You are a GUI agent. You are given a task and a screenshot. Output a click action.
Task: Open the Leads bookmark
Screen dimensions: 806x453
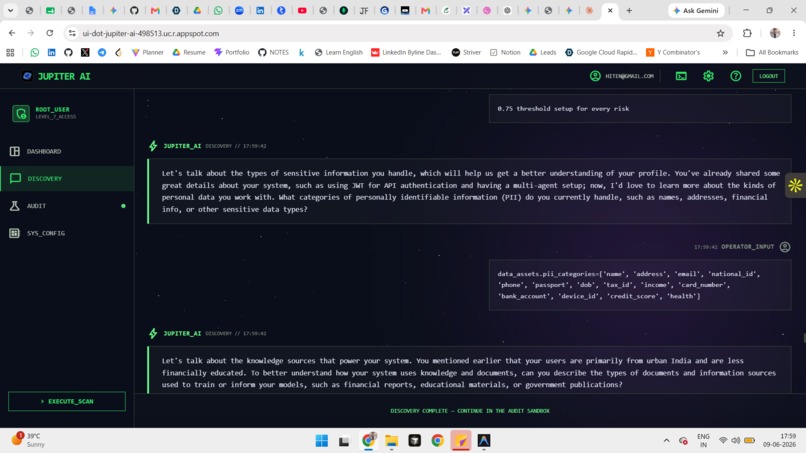click(542, 52)
